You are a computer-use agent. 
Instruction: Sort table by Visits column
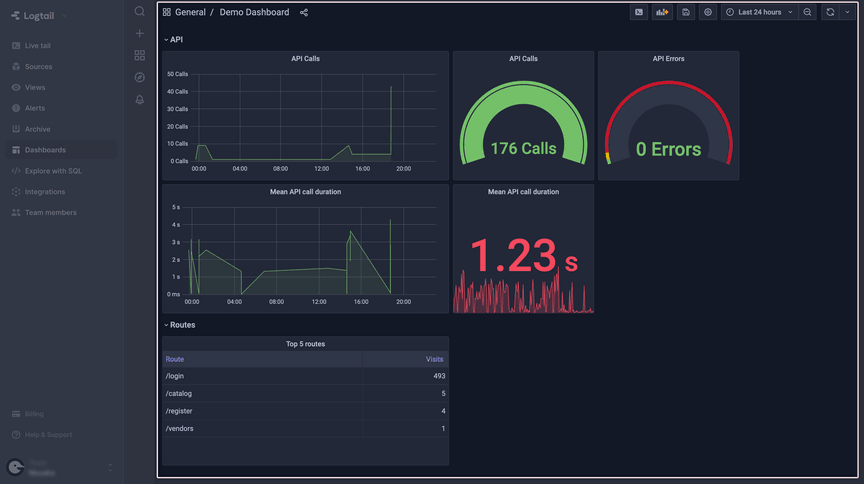(x=434, y=359)
